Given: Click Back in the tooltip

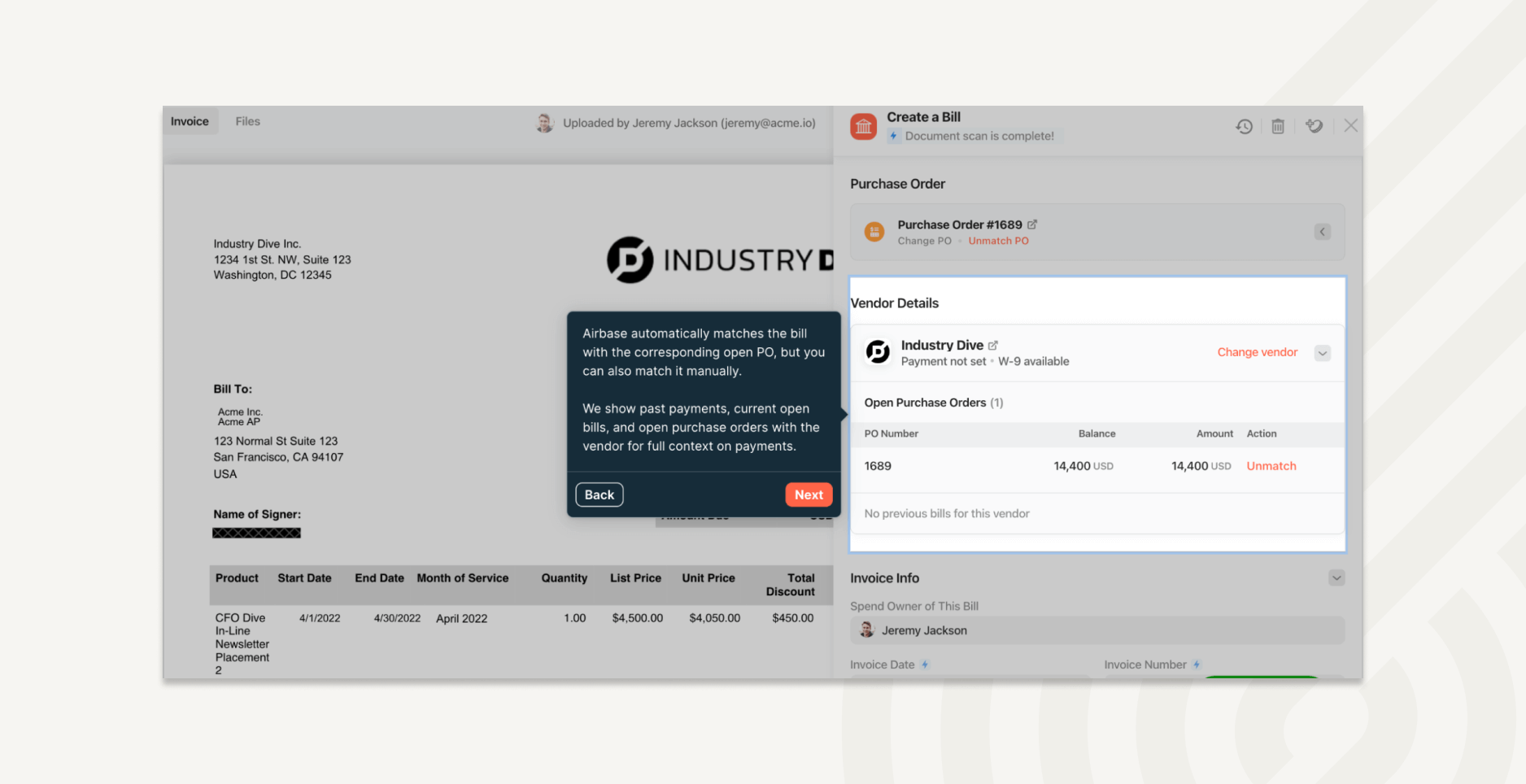Looking at the screenshot, I should click(599, 494).
